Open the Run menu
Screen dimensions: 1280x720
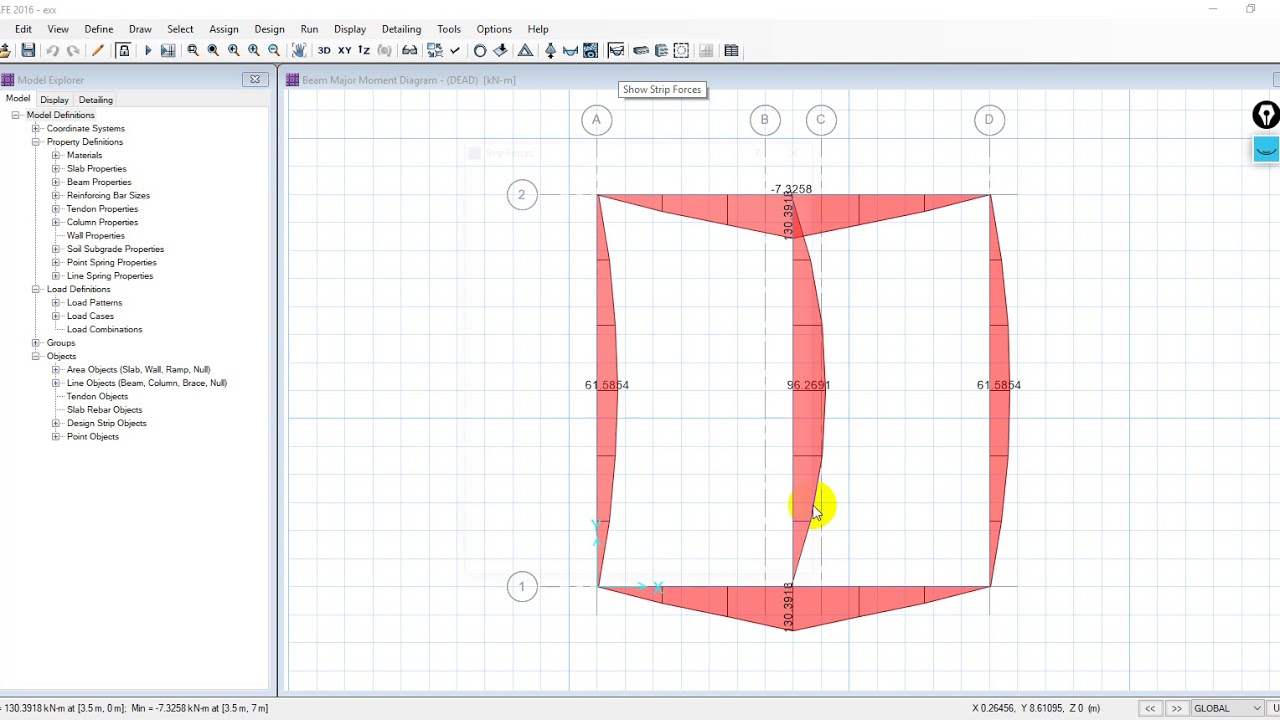point(309,29)
